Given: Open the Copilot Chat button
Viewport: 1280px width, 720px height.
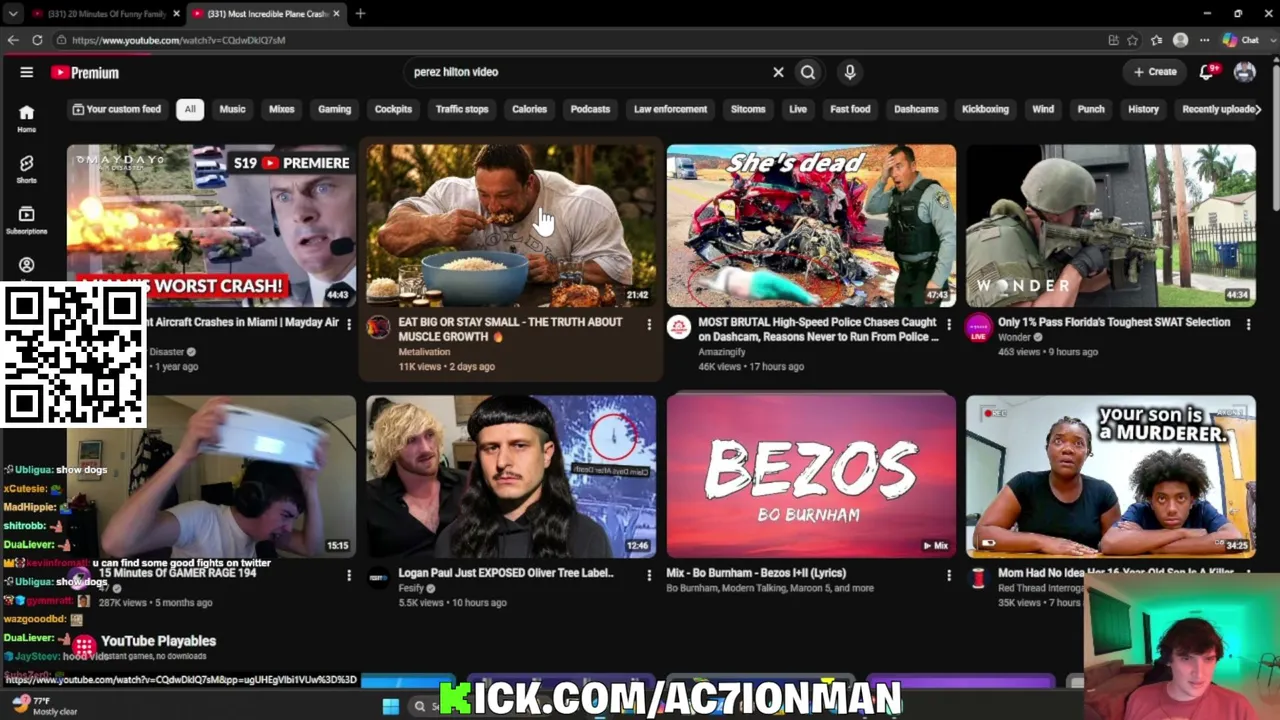Looking at the screenshot, I should point(1242,40).
